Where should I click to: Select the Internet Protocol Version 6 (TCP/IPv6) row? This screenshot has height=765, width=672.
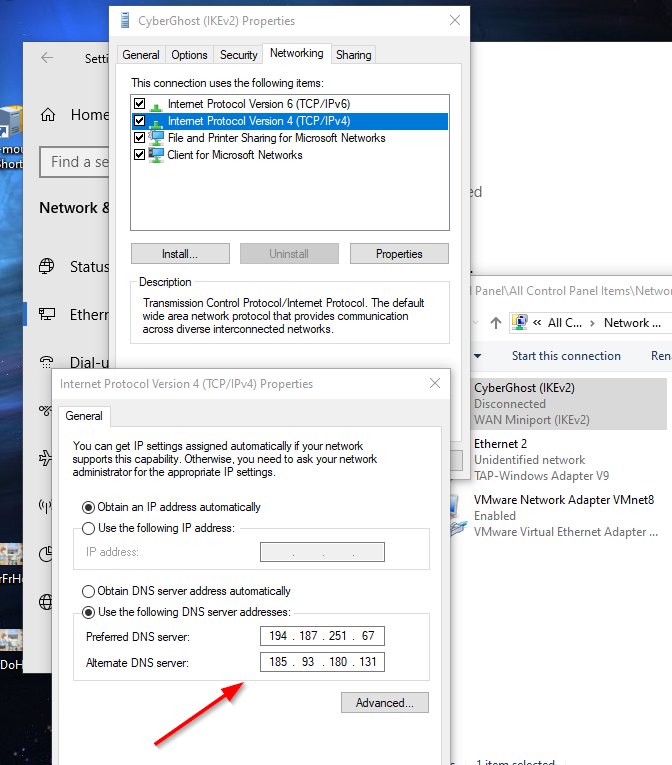pyautogui.click(x=290, y=104)
